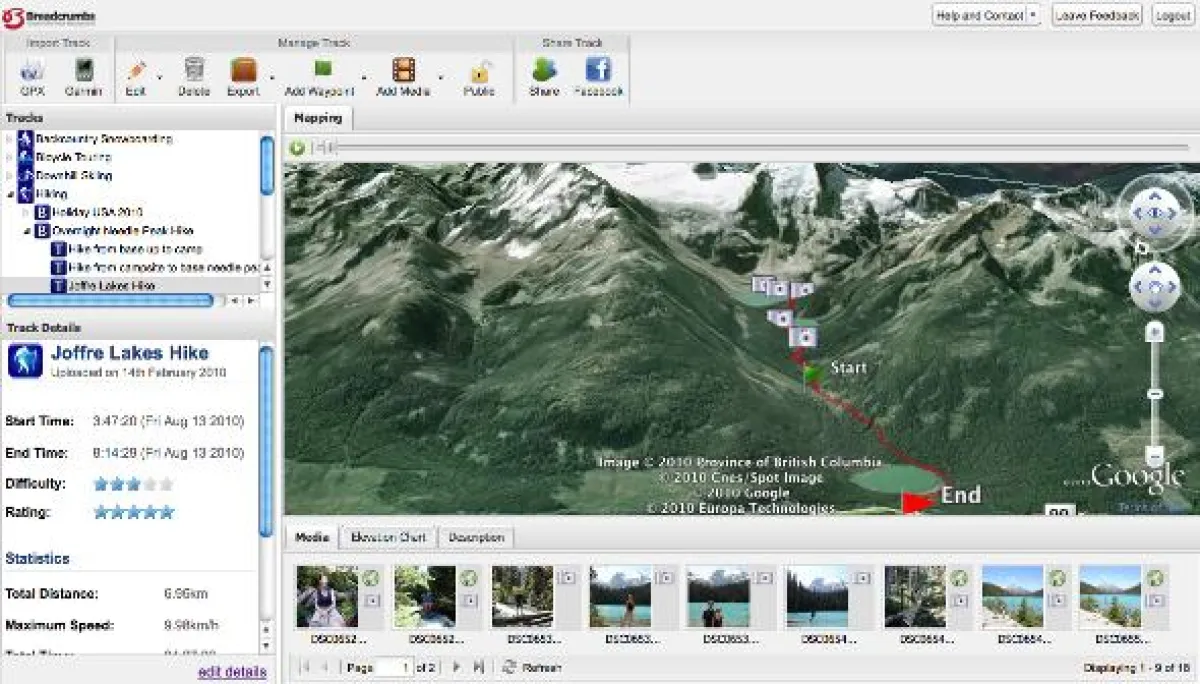Zoom in with the map plus button
Viewport: 1200px width, 684px height.
(x=1155, y=331)
